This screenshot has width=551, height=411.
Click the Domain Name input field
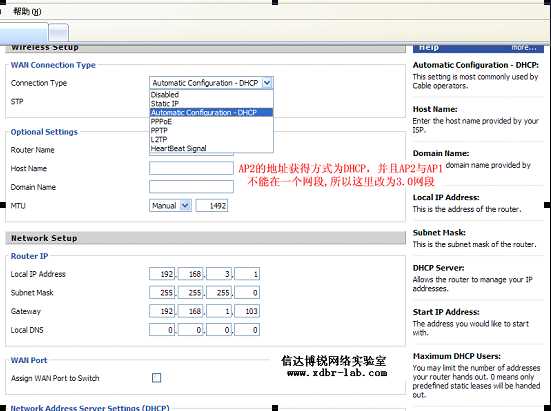coord(191,187)
